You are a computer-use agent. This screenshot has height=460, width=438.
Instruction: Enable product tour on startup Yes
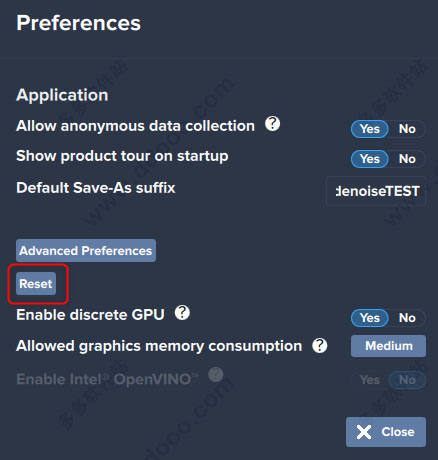(x=370, y=159)
